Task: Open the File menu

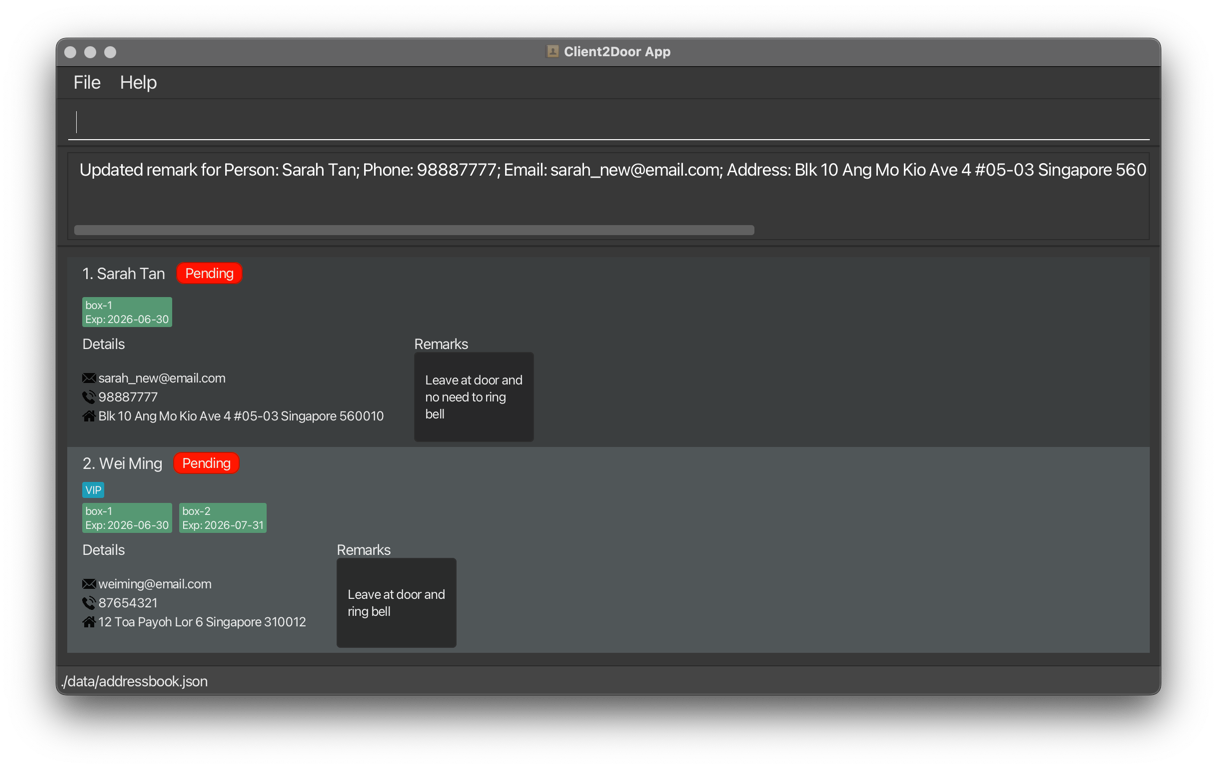Action: coord(87,83)
